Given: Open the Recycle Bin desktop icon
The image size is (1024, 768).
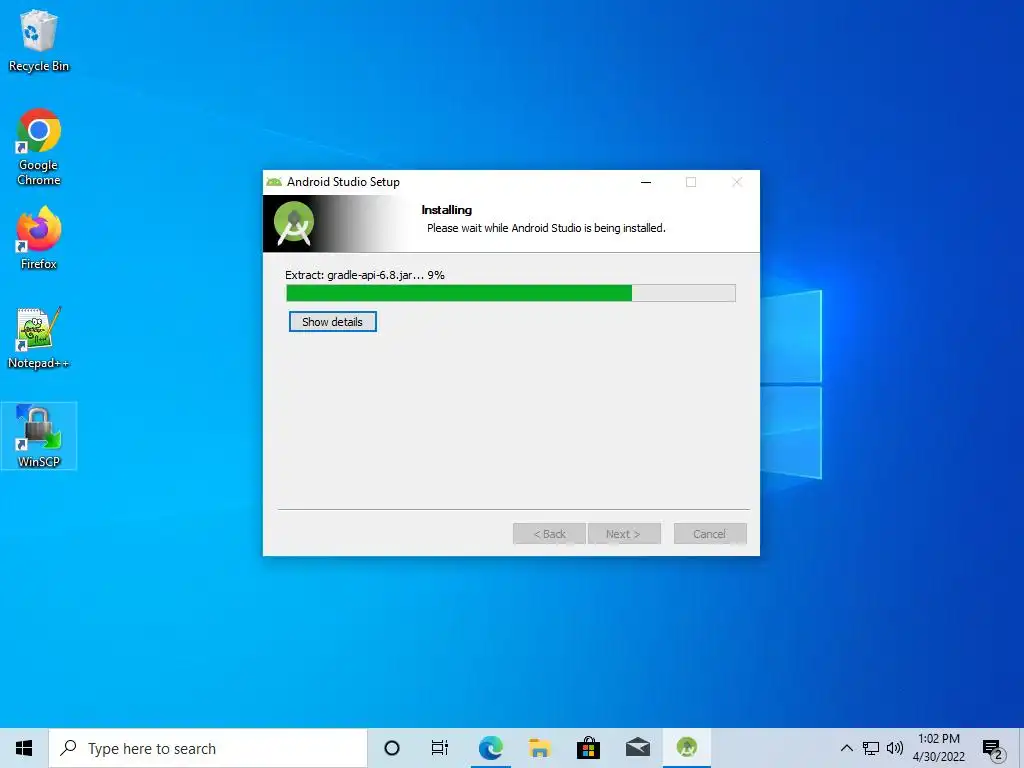Looking at the screenshot, I should click(39, 41).
